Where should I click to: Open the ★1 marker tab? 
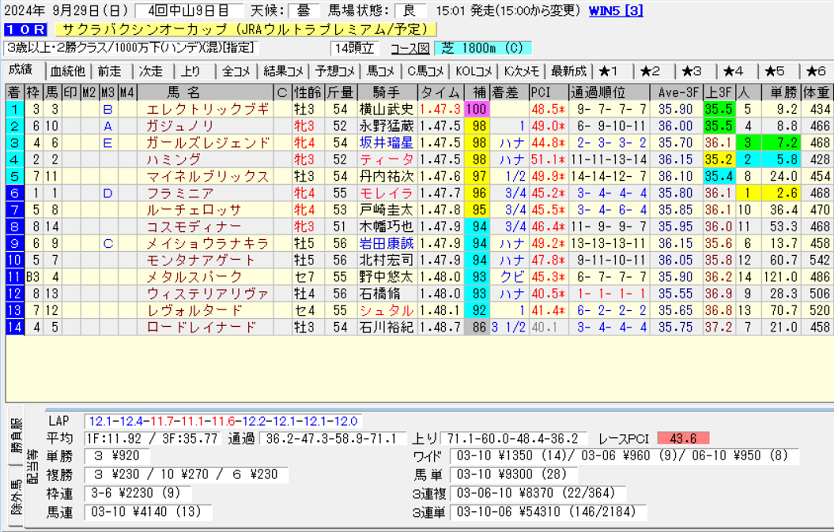pyautogui.click(x=611, y=71)
